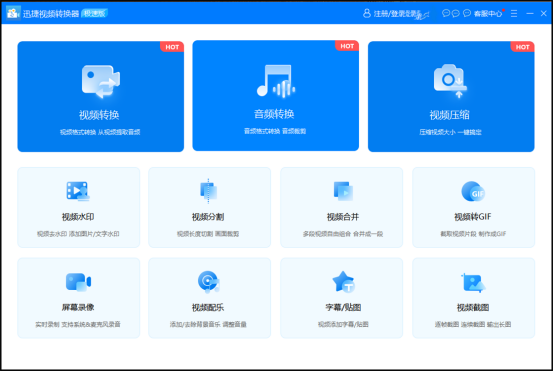Open the 视频截图 picture icon
The width and height of the screenshot is (554, 371).
tap(473, 282)
